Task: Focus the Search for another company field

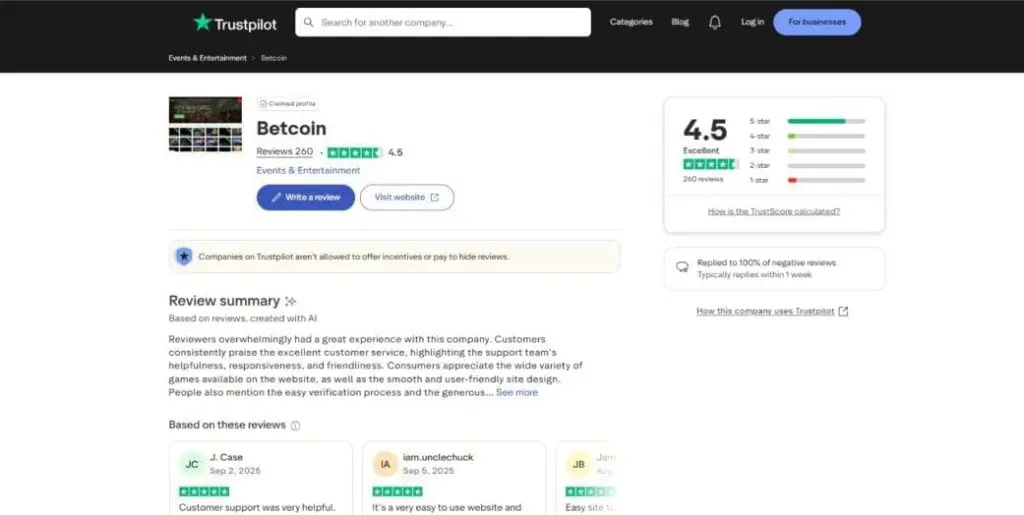Action: coord(450,22)
